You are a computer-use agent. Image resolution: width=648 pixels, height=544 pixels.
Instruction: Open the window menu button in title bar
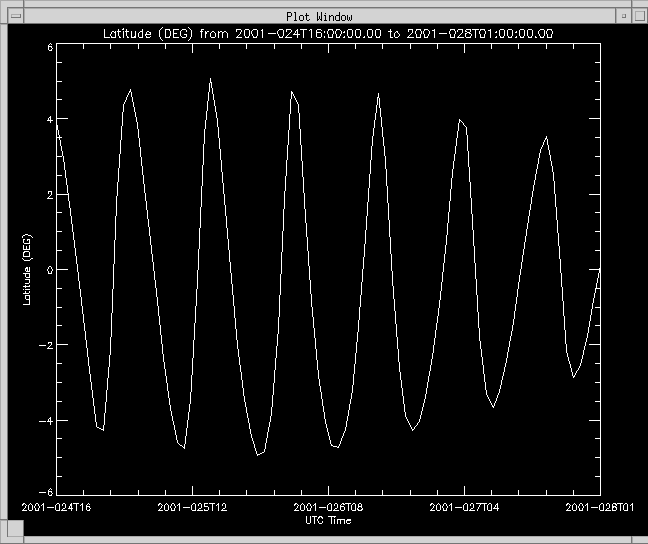15,16
